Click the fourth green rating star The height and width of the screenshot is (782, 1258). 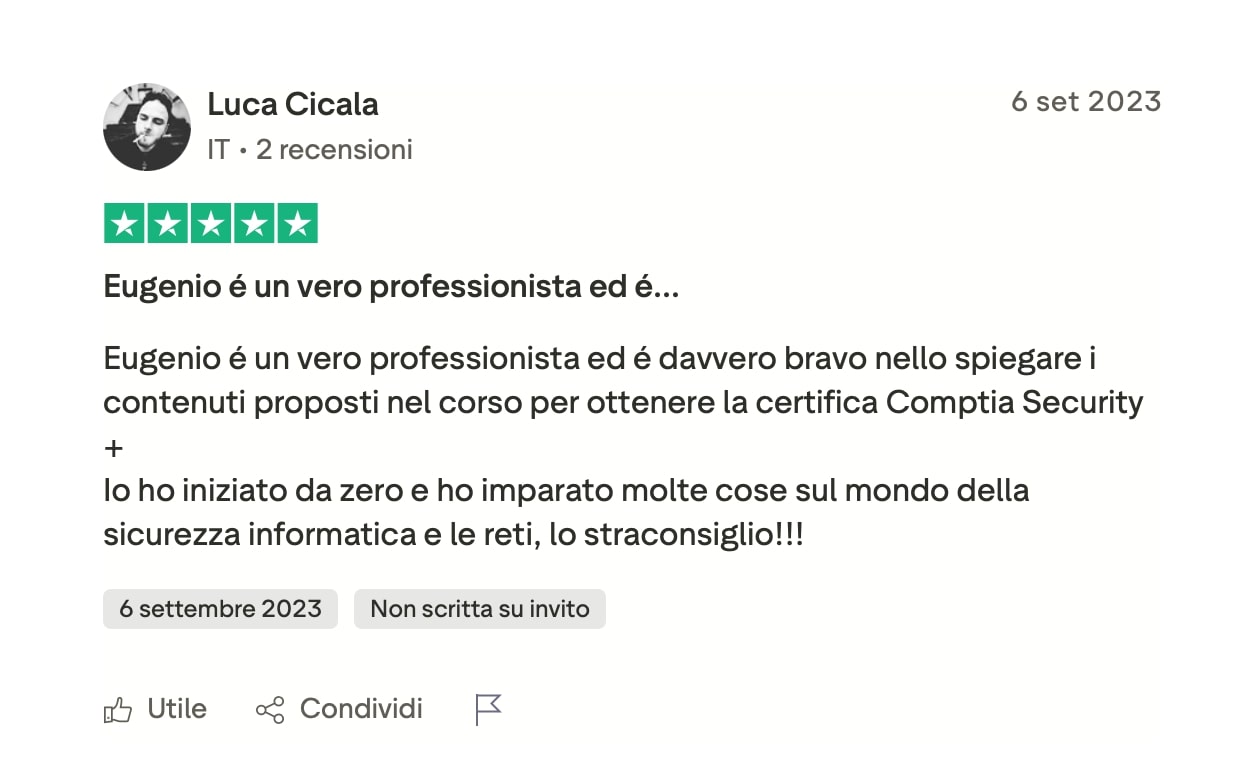(x=253, y=223)
